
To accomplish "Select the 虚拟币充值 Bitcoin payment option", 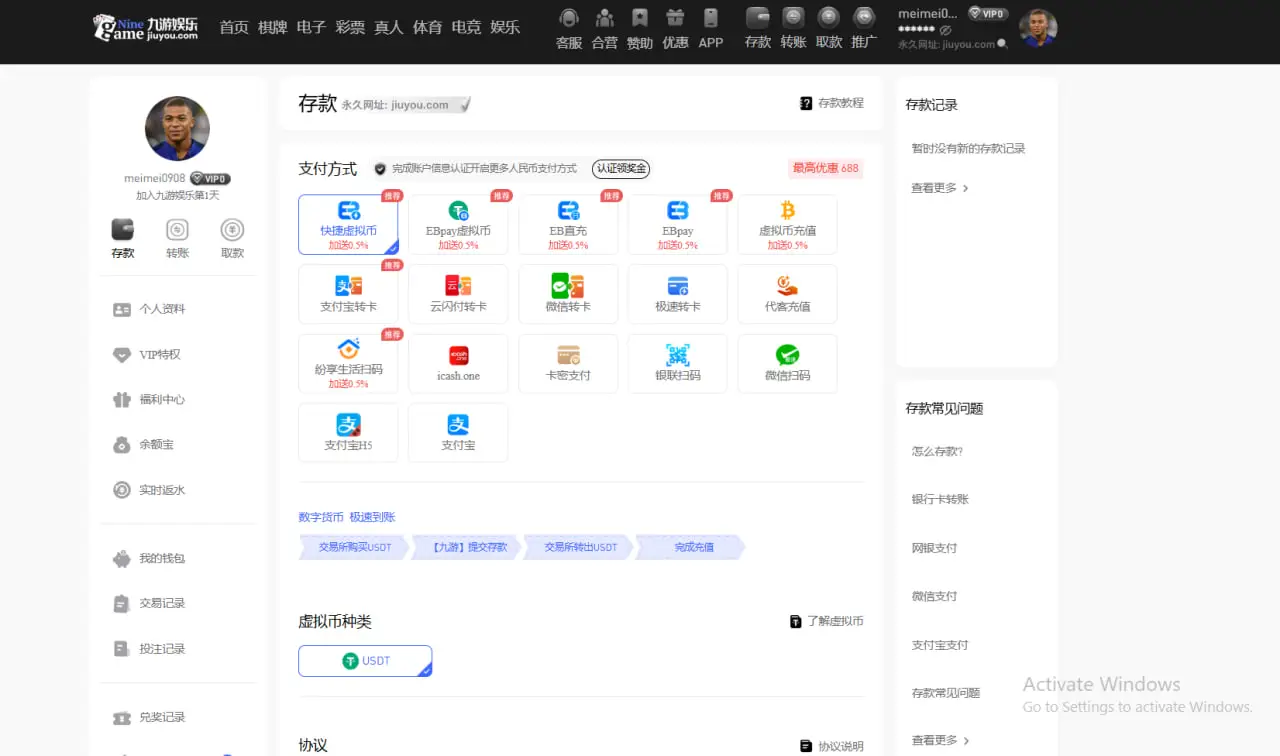I will point(787,224).
